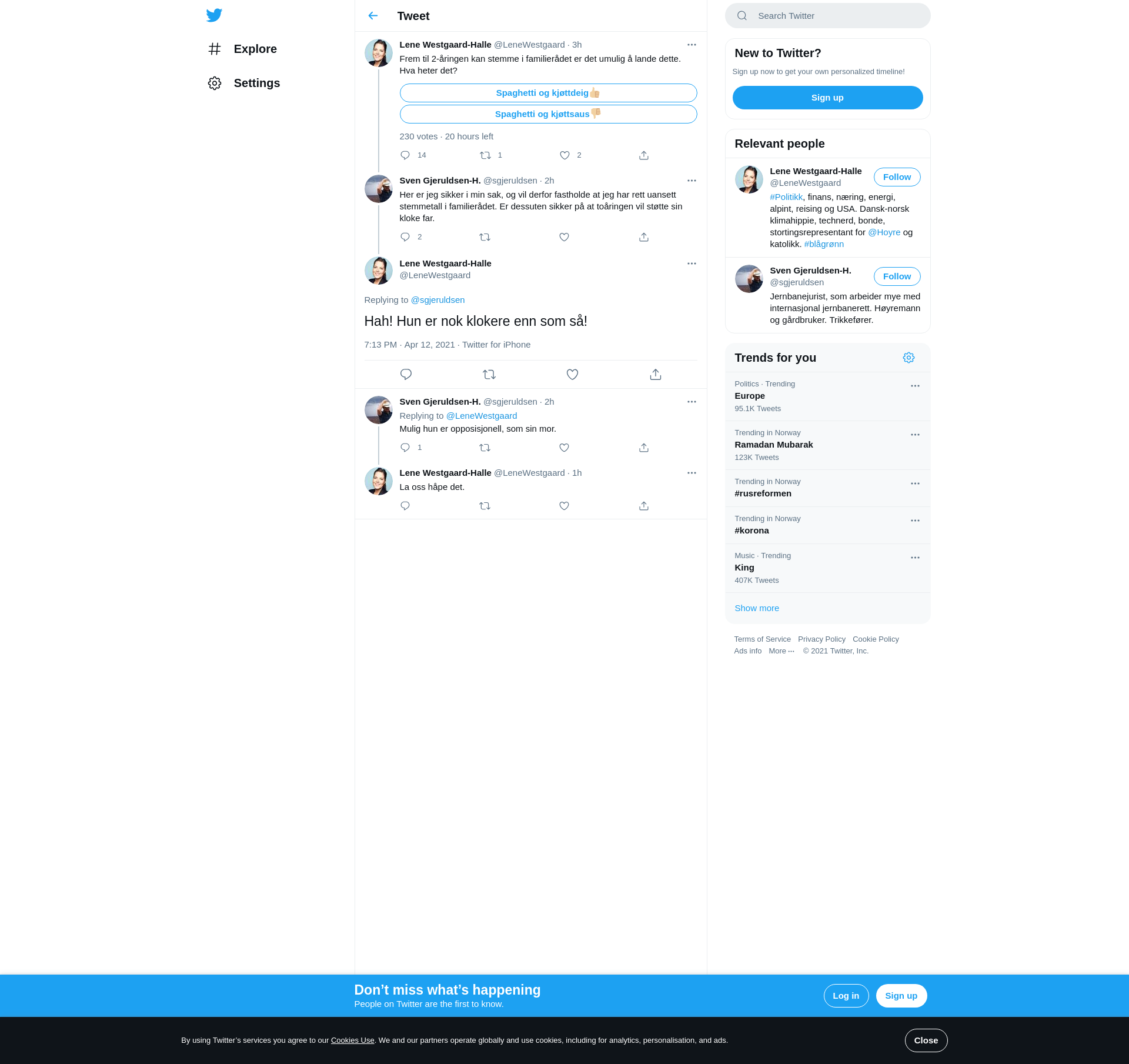Follow Lene Westgaard-Halle
The image size is (1129, 1064).
tap(897, 177)
